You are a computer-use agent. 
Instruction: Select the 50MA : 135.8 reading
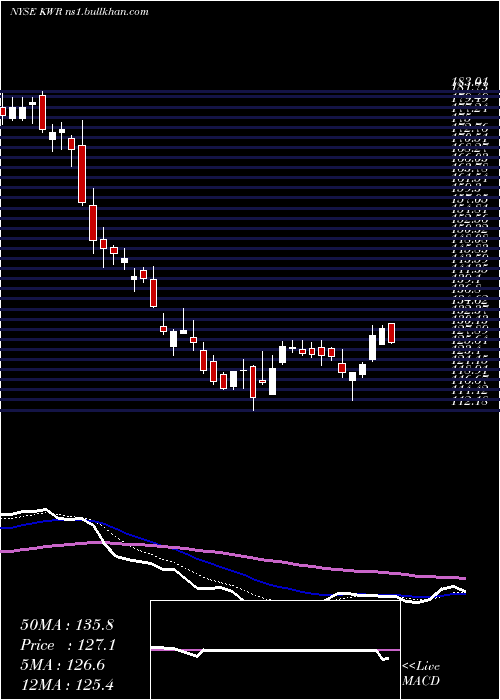click(x=67, y=625)
